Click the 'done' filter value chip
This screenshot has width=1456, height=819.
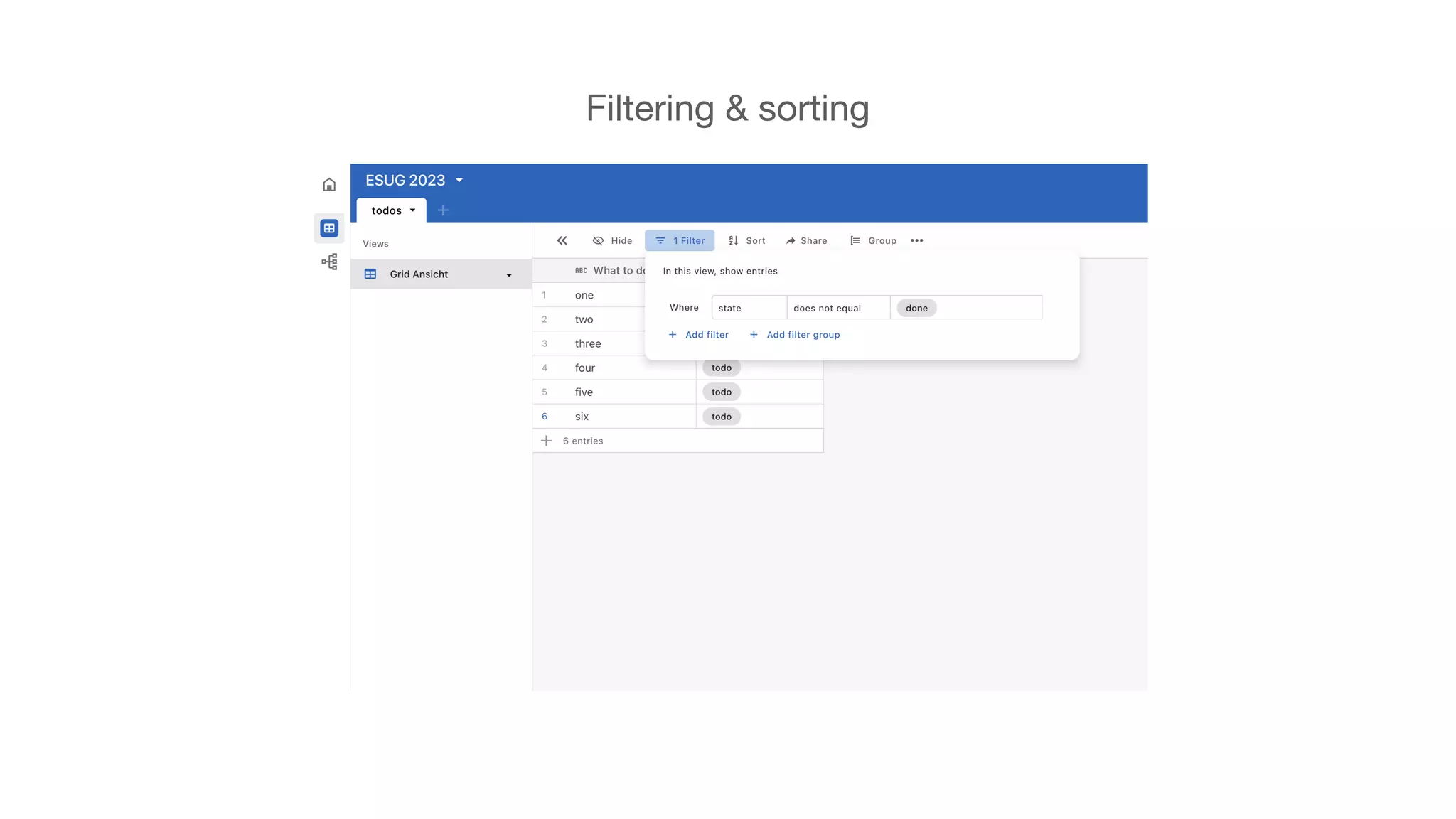(x=916, y=308)
